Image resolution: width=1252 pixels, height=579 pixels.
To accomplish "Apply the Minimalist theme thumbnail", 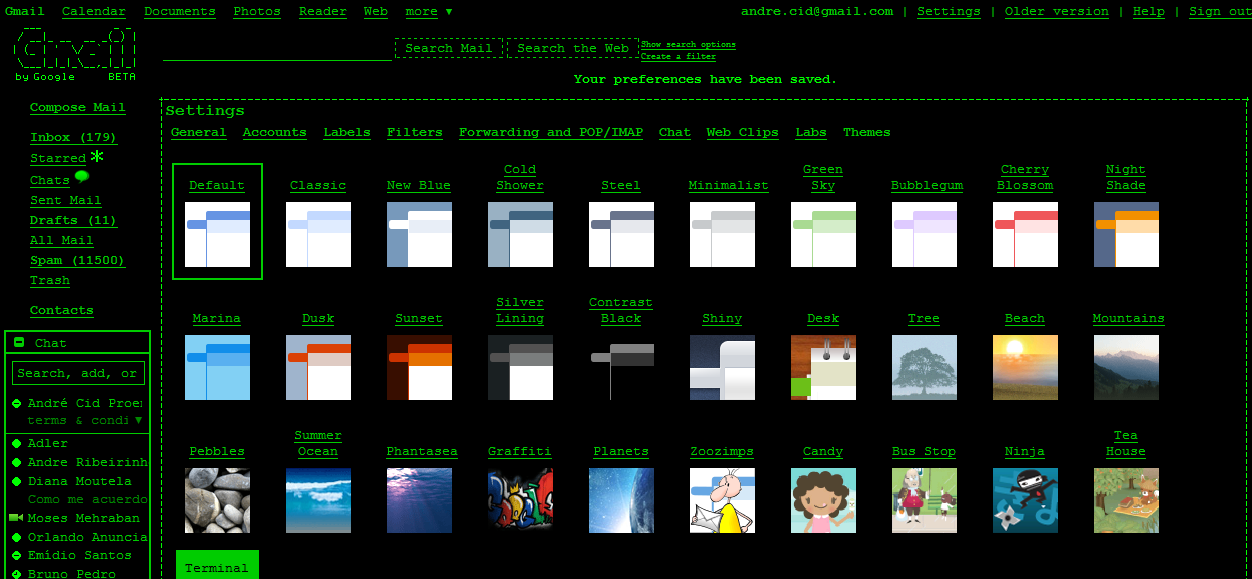I will coord(722,235).
